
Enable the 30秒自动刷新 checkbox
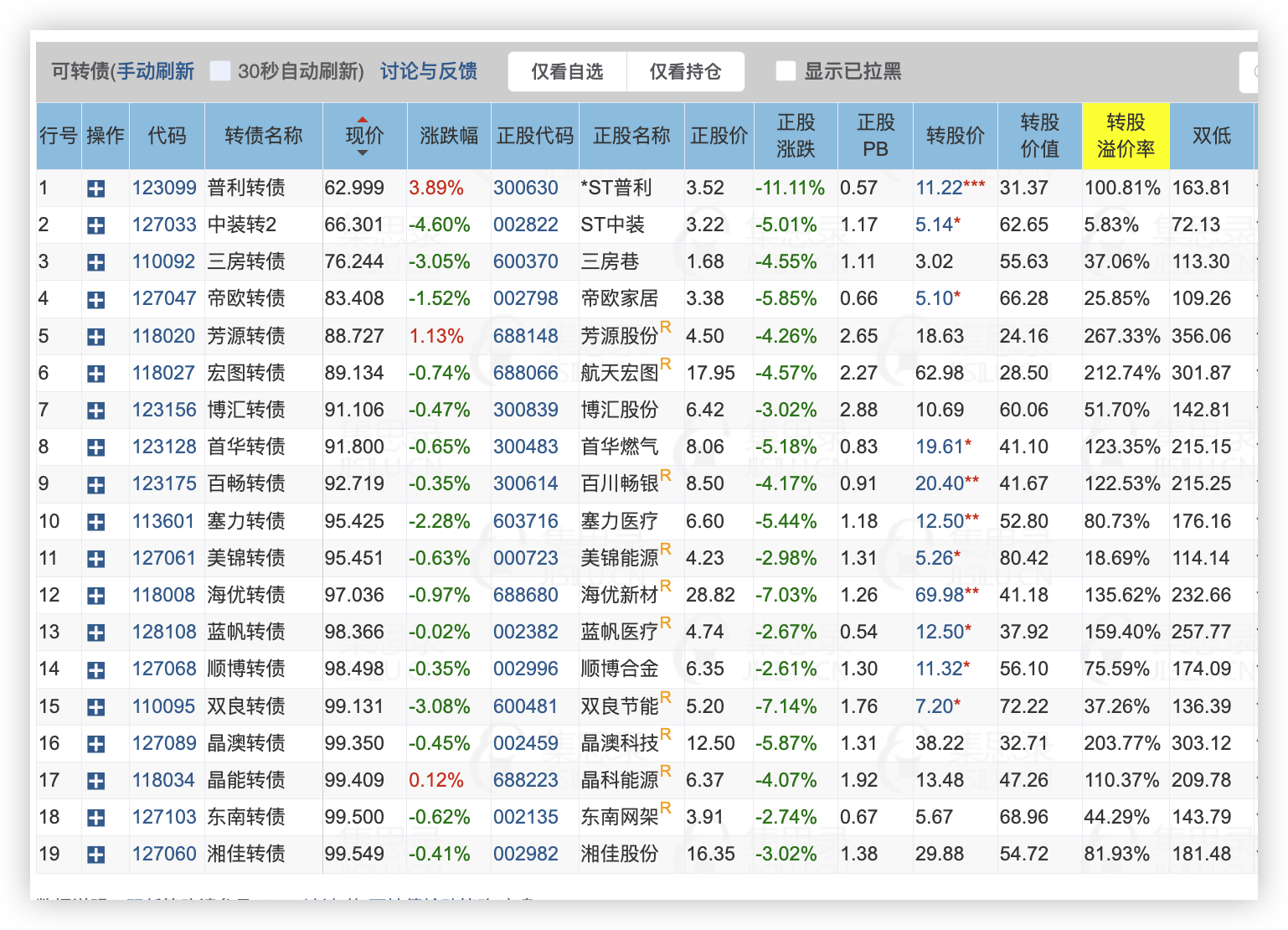(220, 71)
